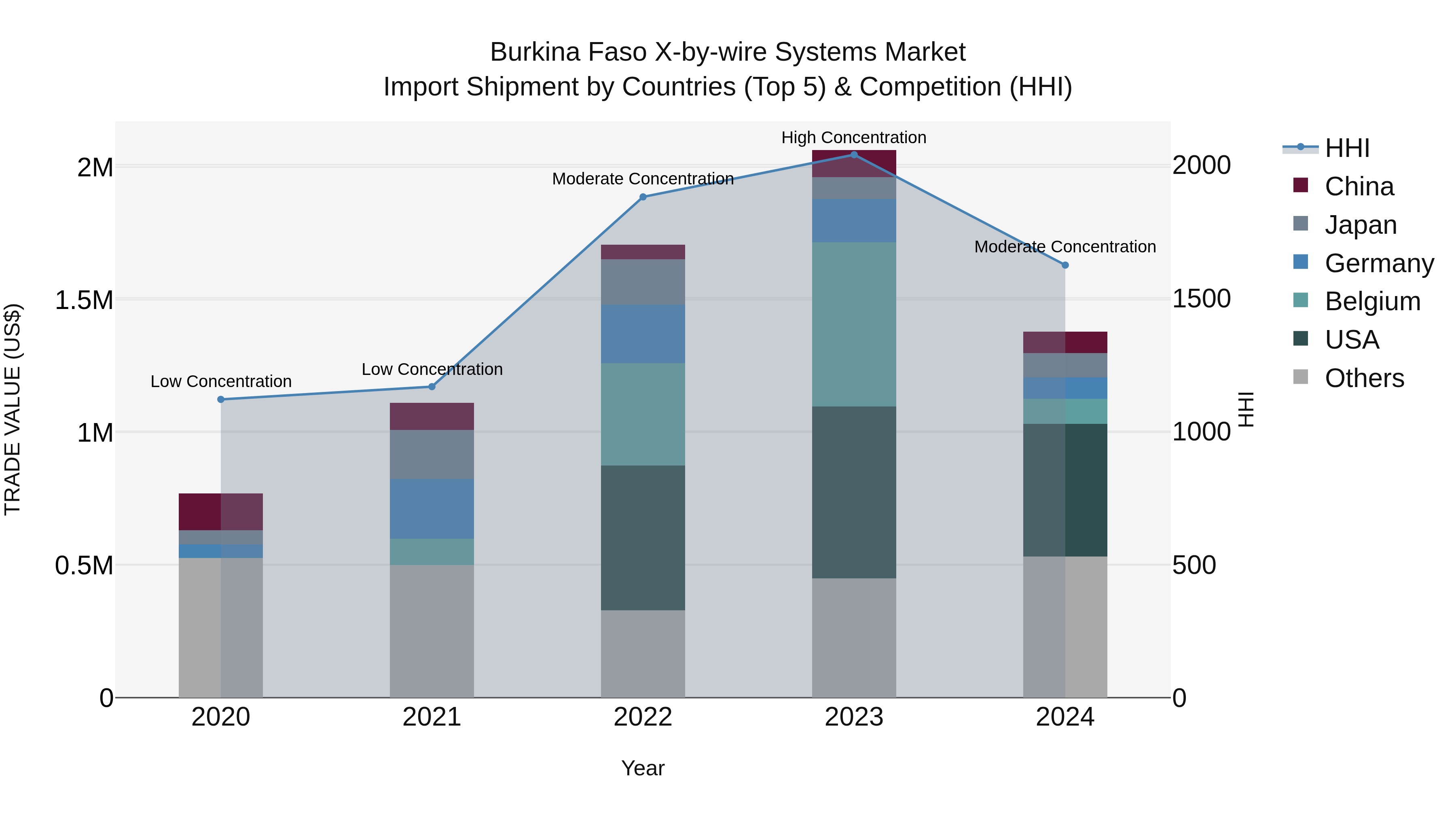Toggle the China legend entry

tap(1344, 186)
